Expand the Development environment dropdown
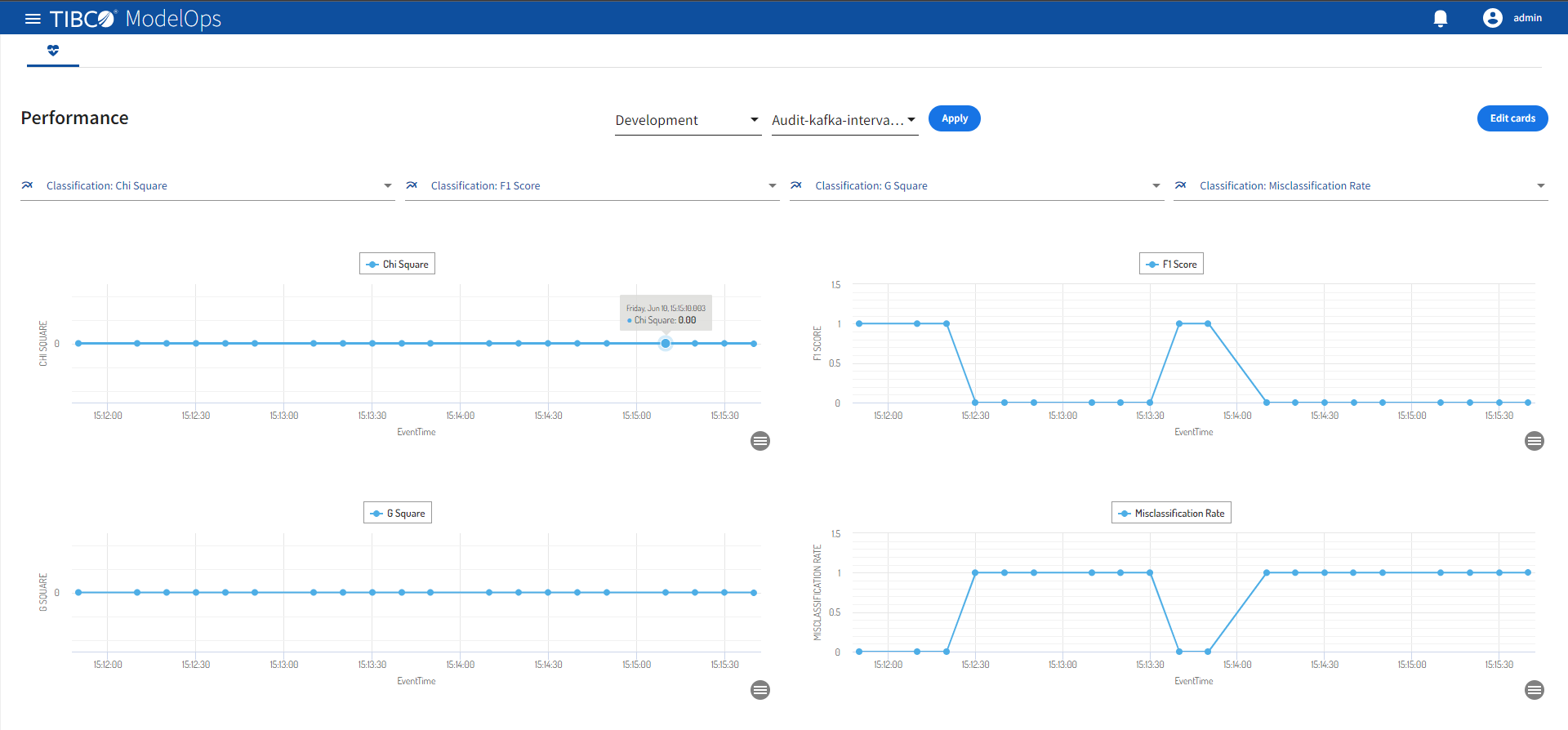 click(x=687, y=120)
